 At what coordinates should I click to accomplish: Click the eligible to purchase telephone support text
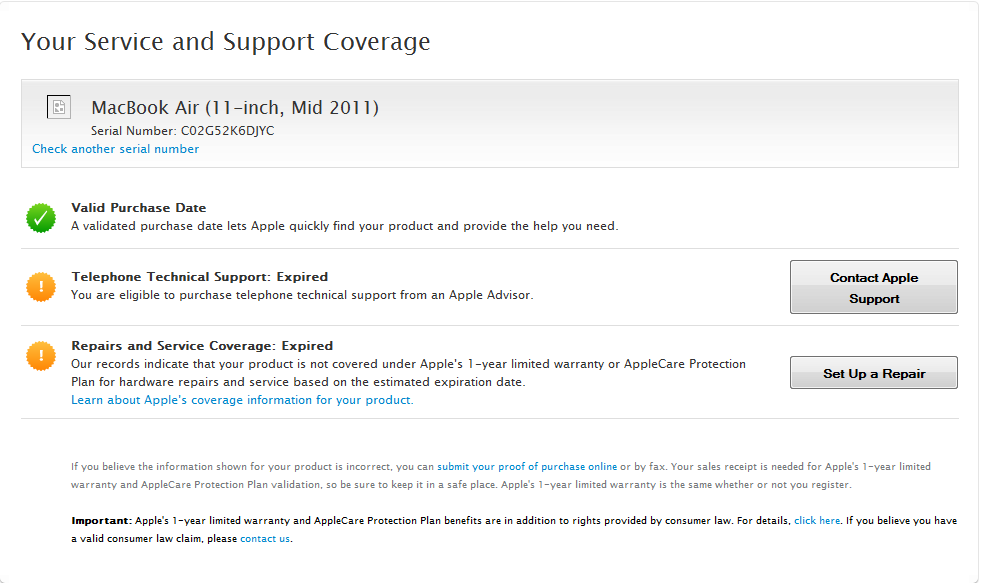301,295
